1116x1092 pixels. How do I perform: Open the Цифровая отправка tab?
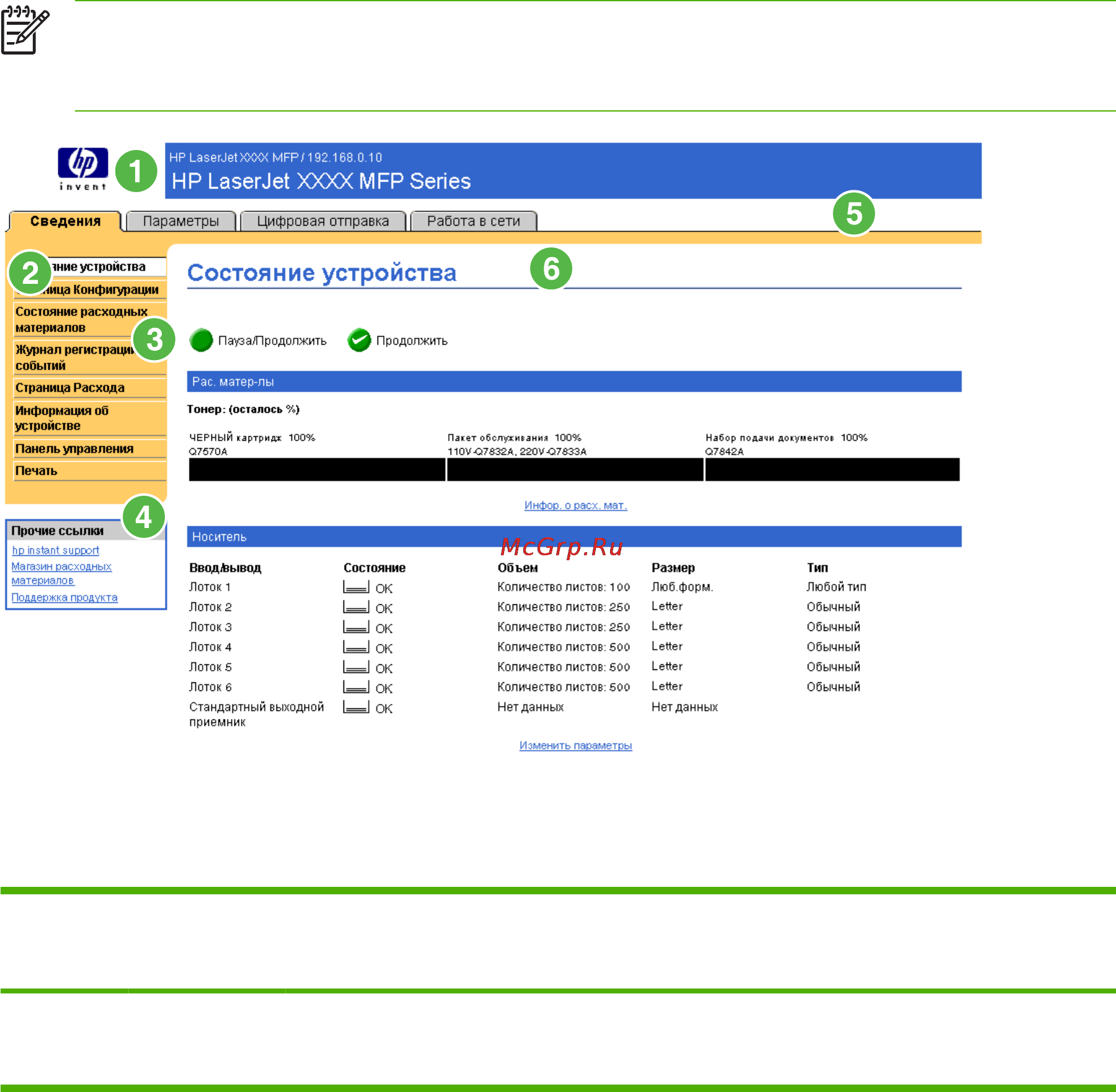(x=323, y=221)
